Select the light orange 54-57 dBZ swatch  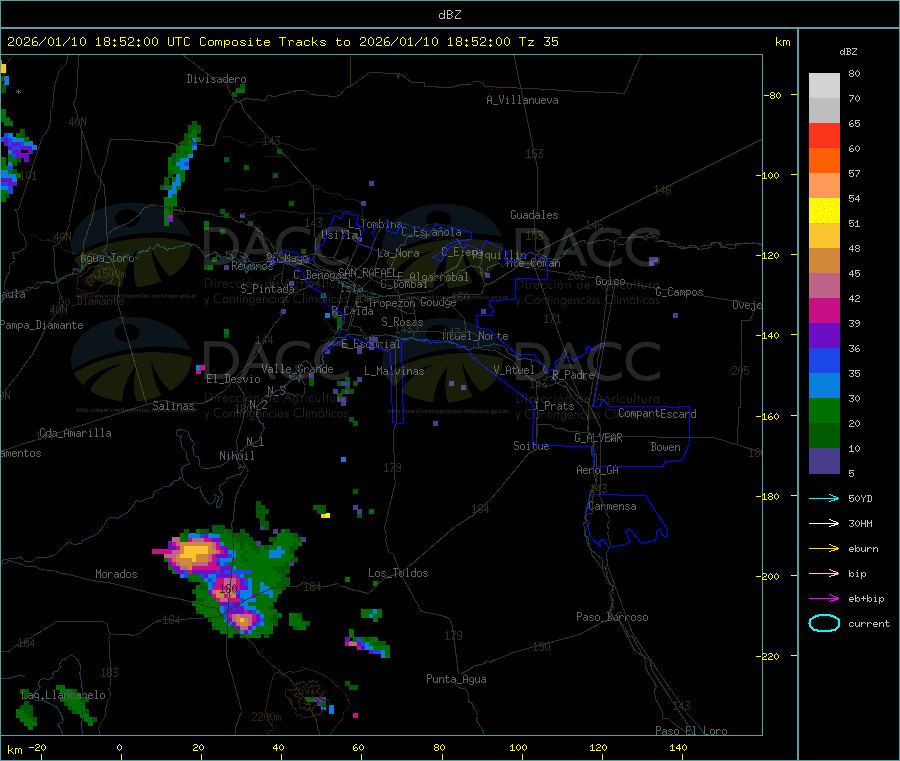click(x=824, y=185)
